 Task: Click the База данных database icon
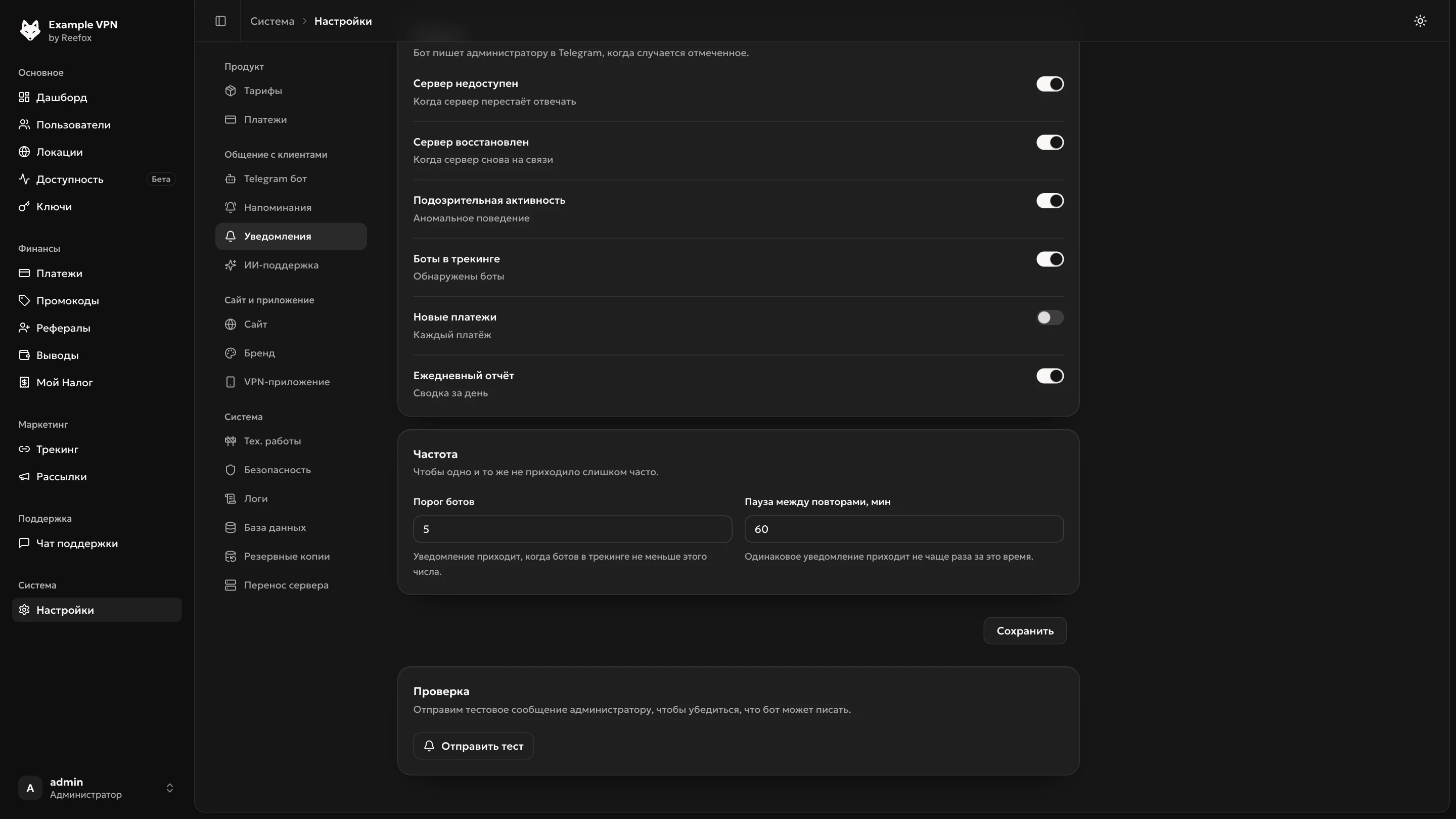tap(230, 527)
